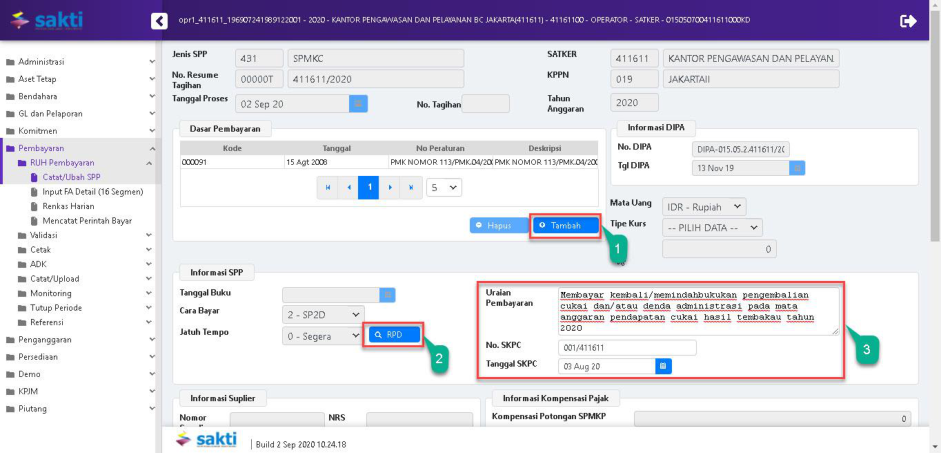Open calendar picker for Tgl DIPA
Viewport: 941px width, 453px height.
pos(797,168)
